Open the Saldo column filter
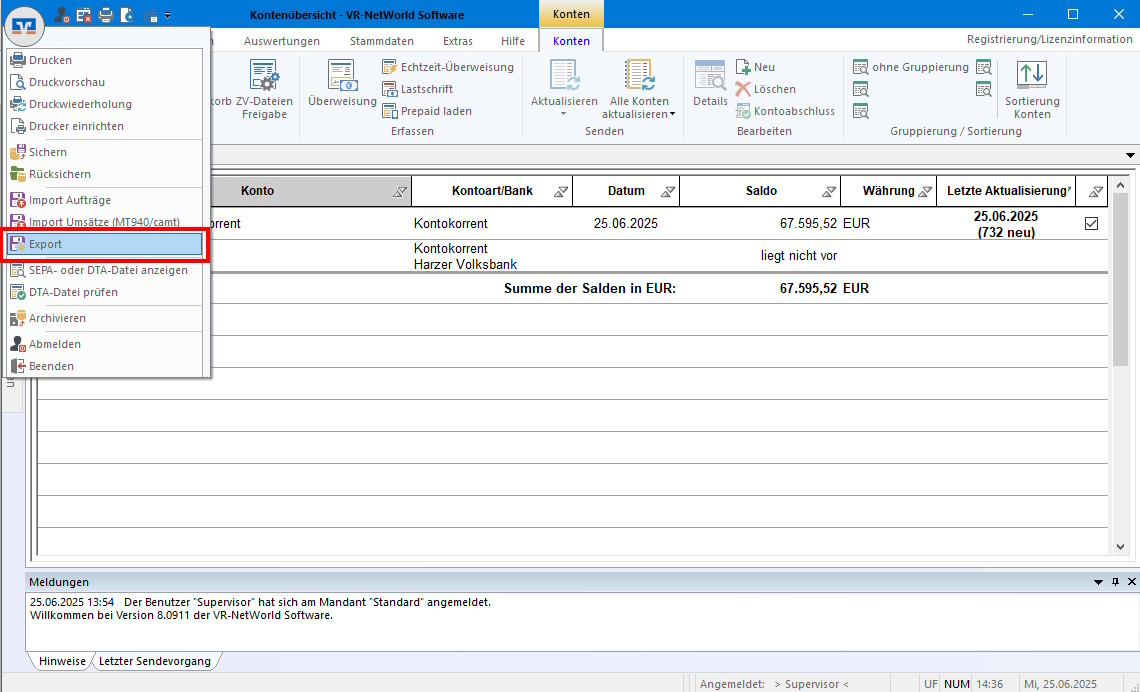 point(829,192)
